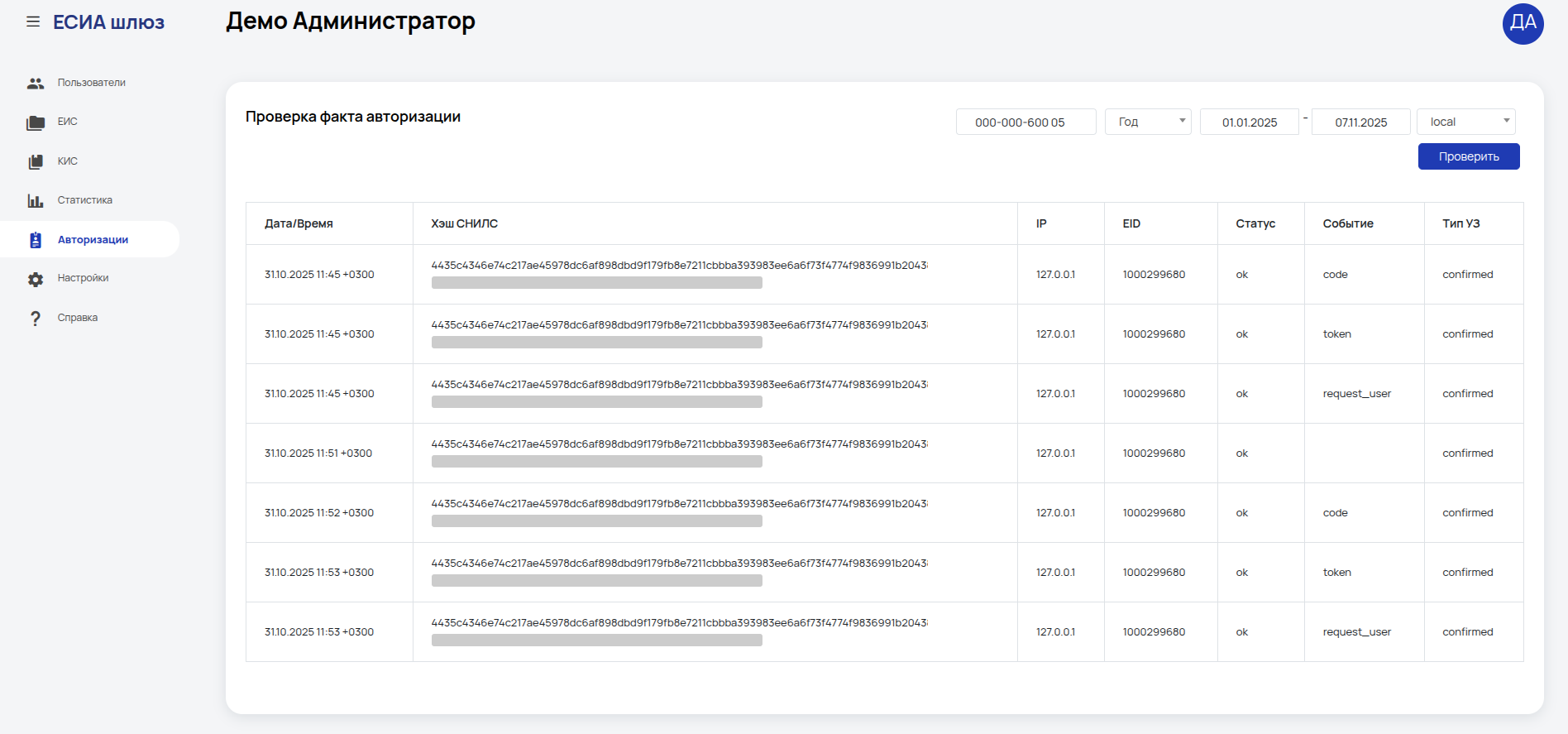Click the token event at 11:52 row below
The image size is (1568, 734).
[1336, 573]
